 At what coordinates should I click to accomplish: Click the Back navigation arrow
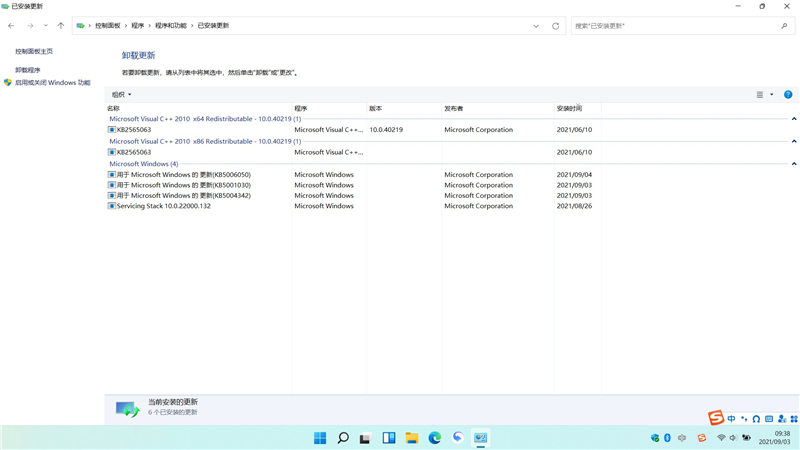(11, 26)
